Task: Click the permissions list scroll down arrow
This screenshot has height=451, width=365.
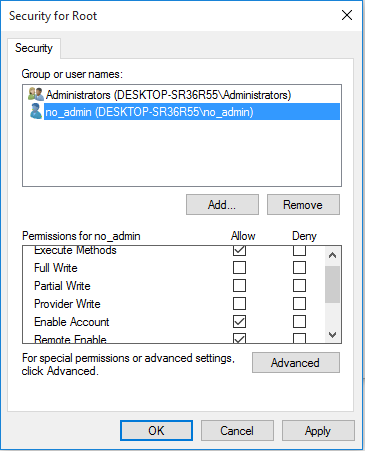Action: (332, 334)
